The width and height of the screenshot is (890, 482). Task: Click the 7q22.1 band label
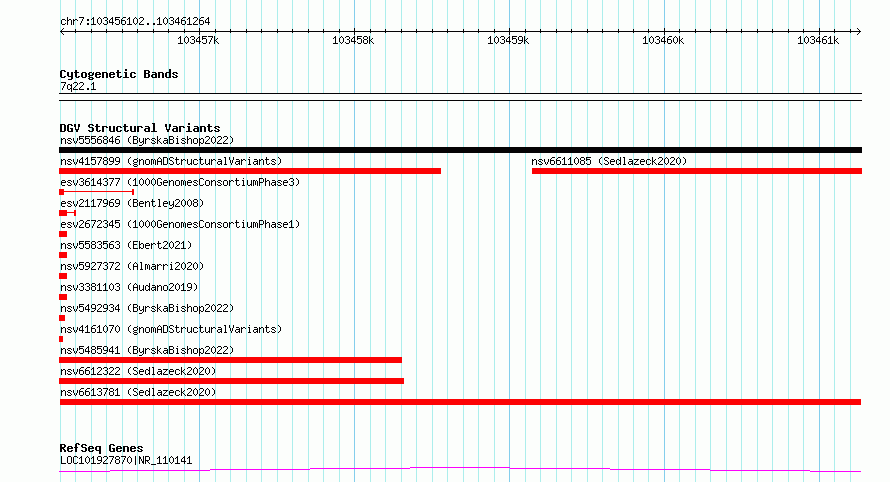(x=78, y=86)
